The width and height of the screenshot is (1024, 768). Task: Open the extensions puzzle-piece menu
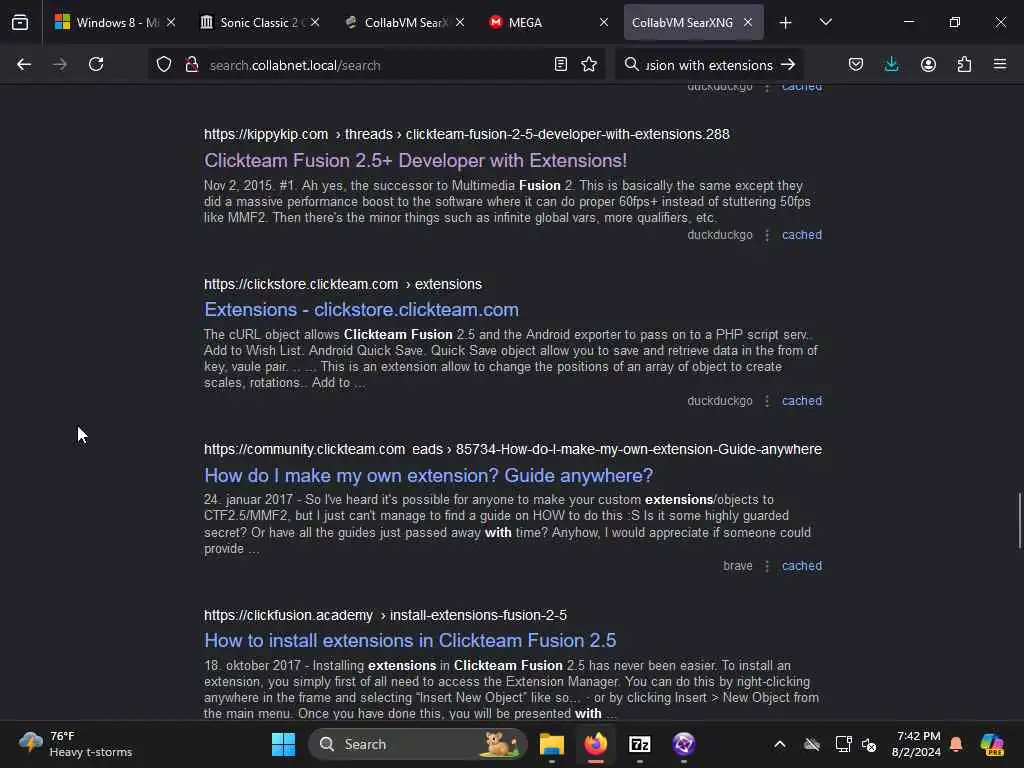coord(964,65)
